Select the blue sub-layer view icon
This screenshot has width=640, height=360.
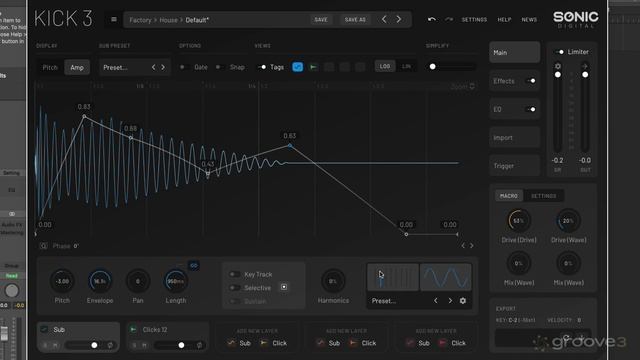298,67
